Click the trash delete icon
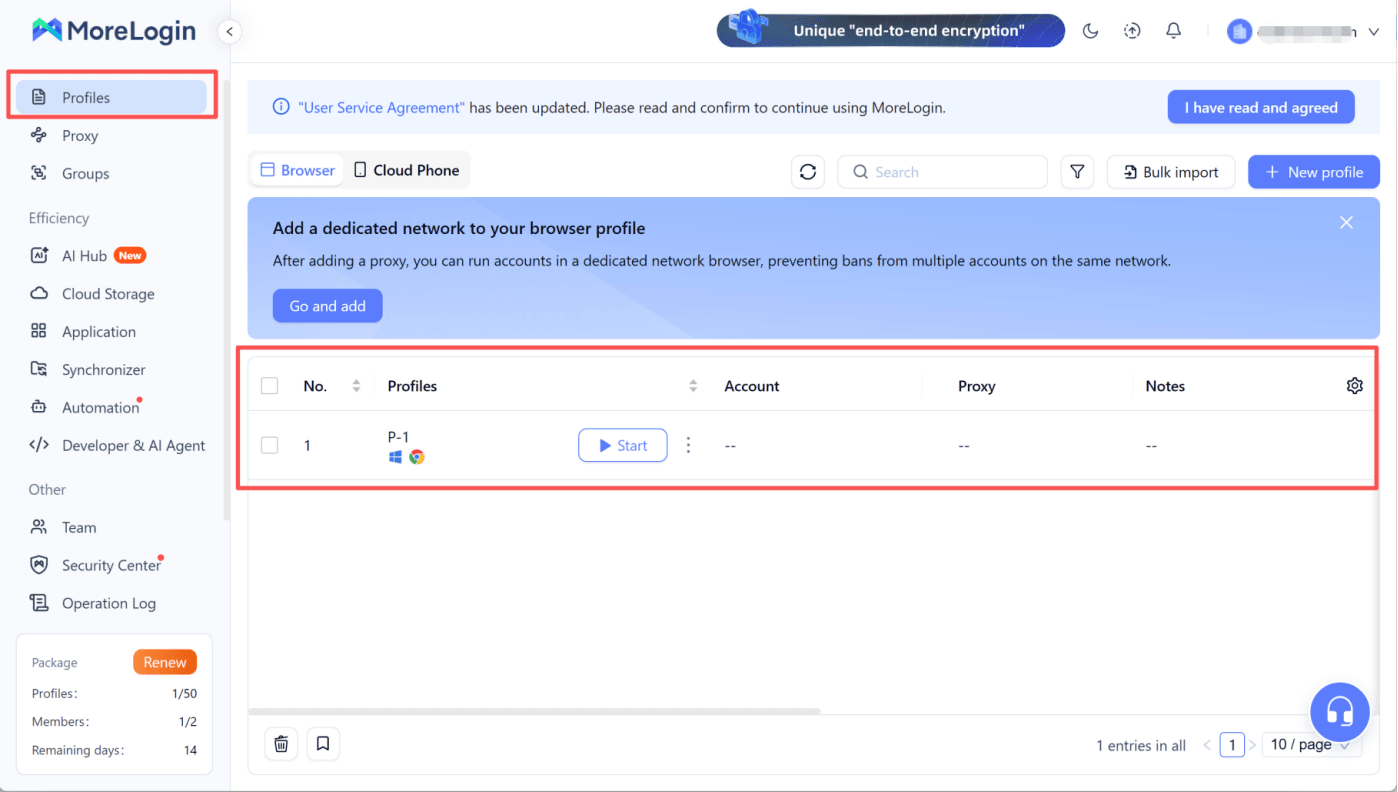 coord(282,744)
